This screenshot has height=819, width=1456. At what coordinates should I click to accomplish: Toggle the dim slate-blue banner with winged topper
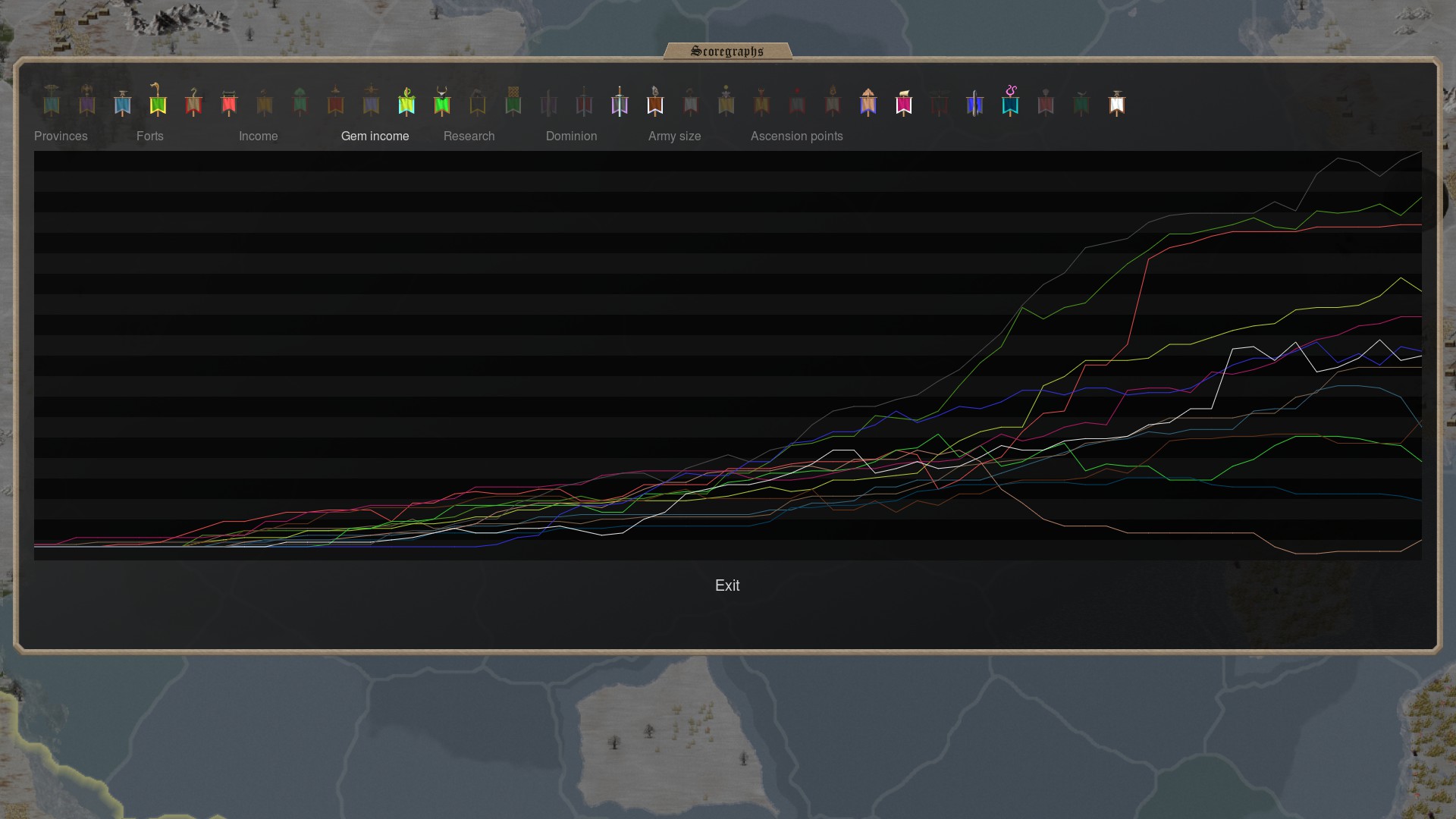[x=371, y=100]
